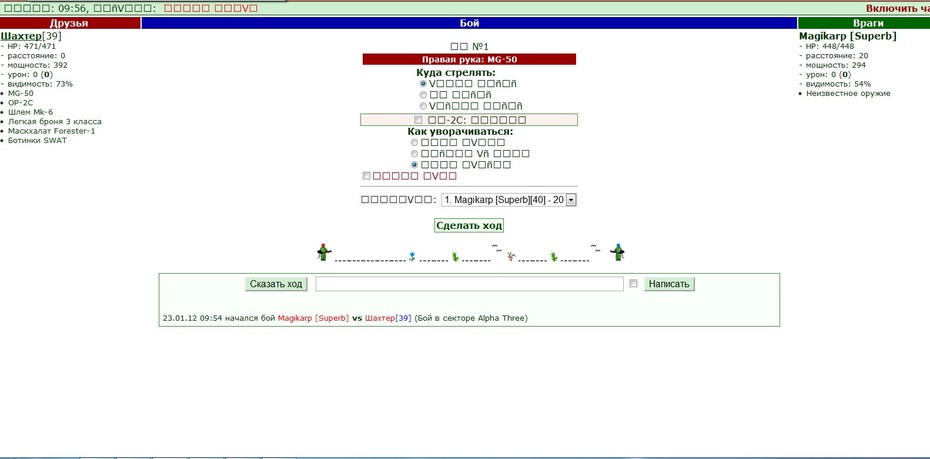Select the last radio option under Как уворачиваться
This screenshot has width=930, height=459.
tap(414, 164)
